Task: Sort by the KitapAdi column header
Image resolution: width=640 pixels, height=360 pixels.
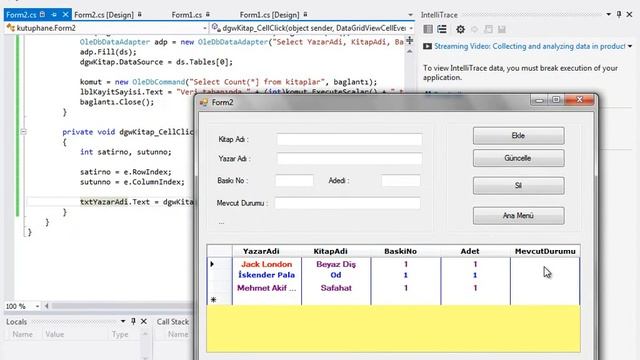Action: click(x=336, y=251)
